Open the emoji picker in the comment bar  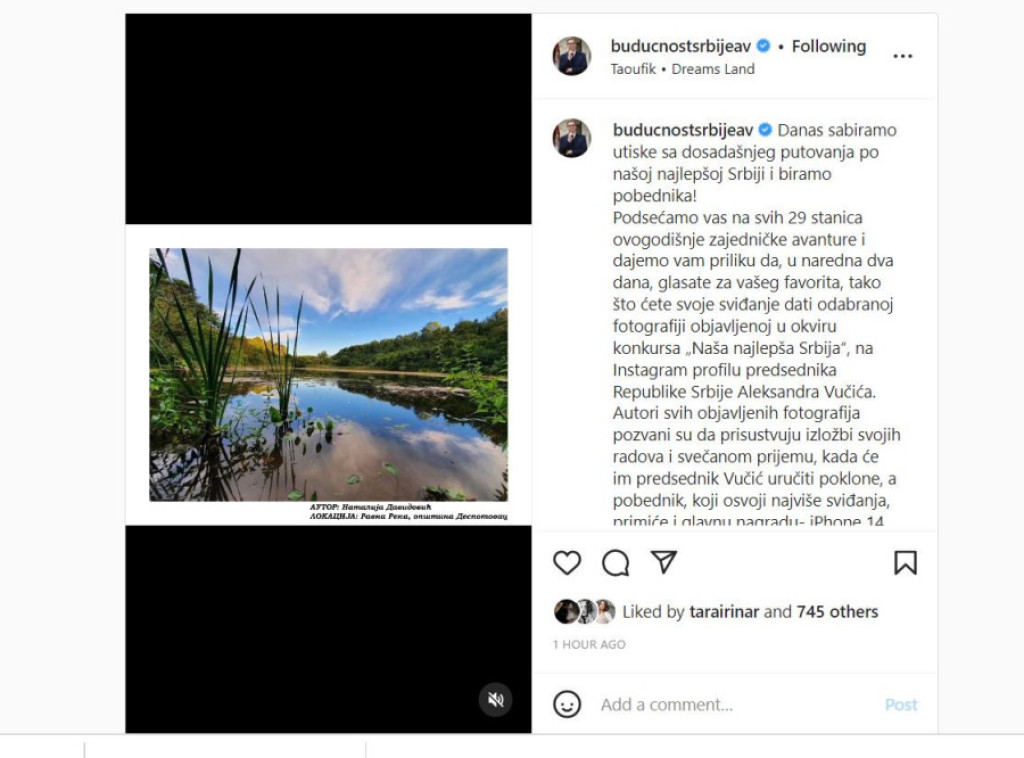(569, 704)
